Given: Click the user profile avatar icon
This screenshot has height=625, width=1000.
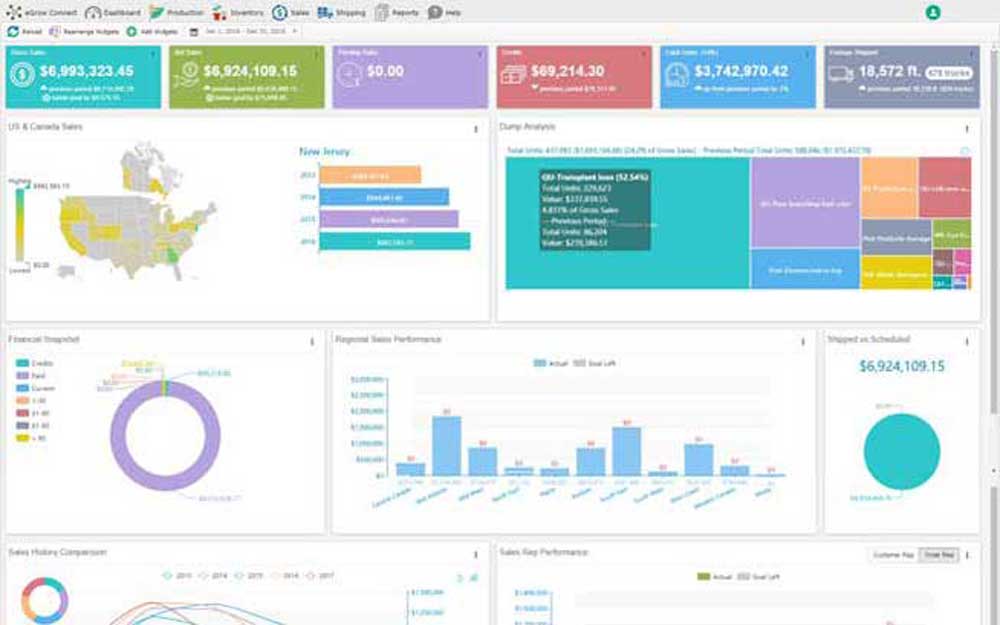Looking at the screenshot, I should [x=933, y=13].
